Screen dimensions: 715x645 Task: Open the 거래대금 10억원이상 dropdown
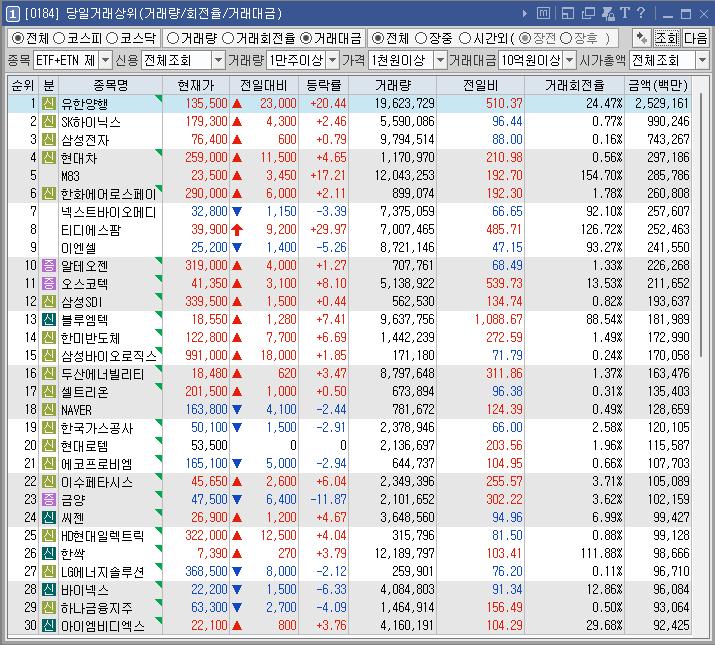pos(570,60)
